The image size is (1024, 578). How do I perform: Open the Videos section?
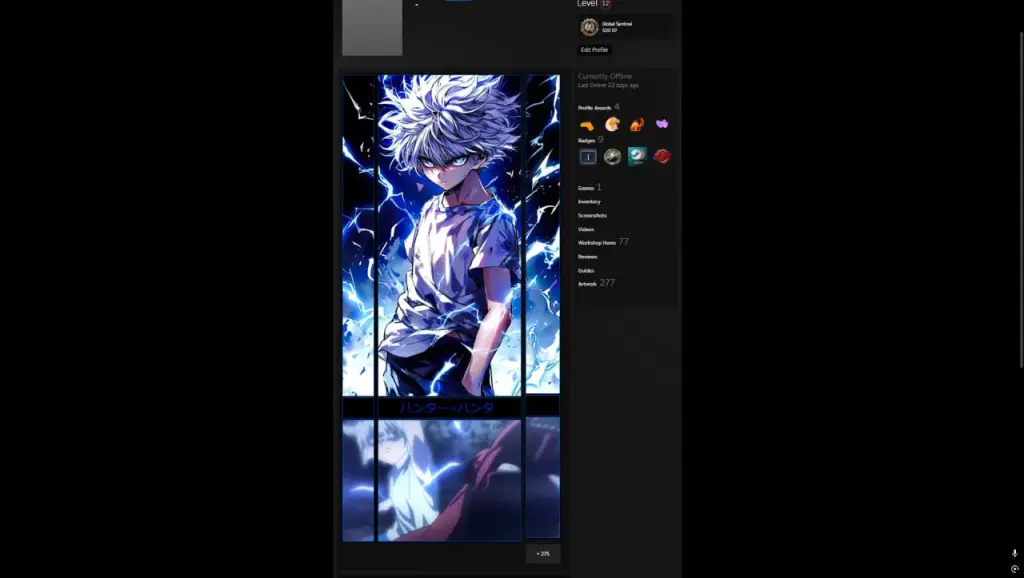click(x=586, y=229)
